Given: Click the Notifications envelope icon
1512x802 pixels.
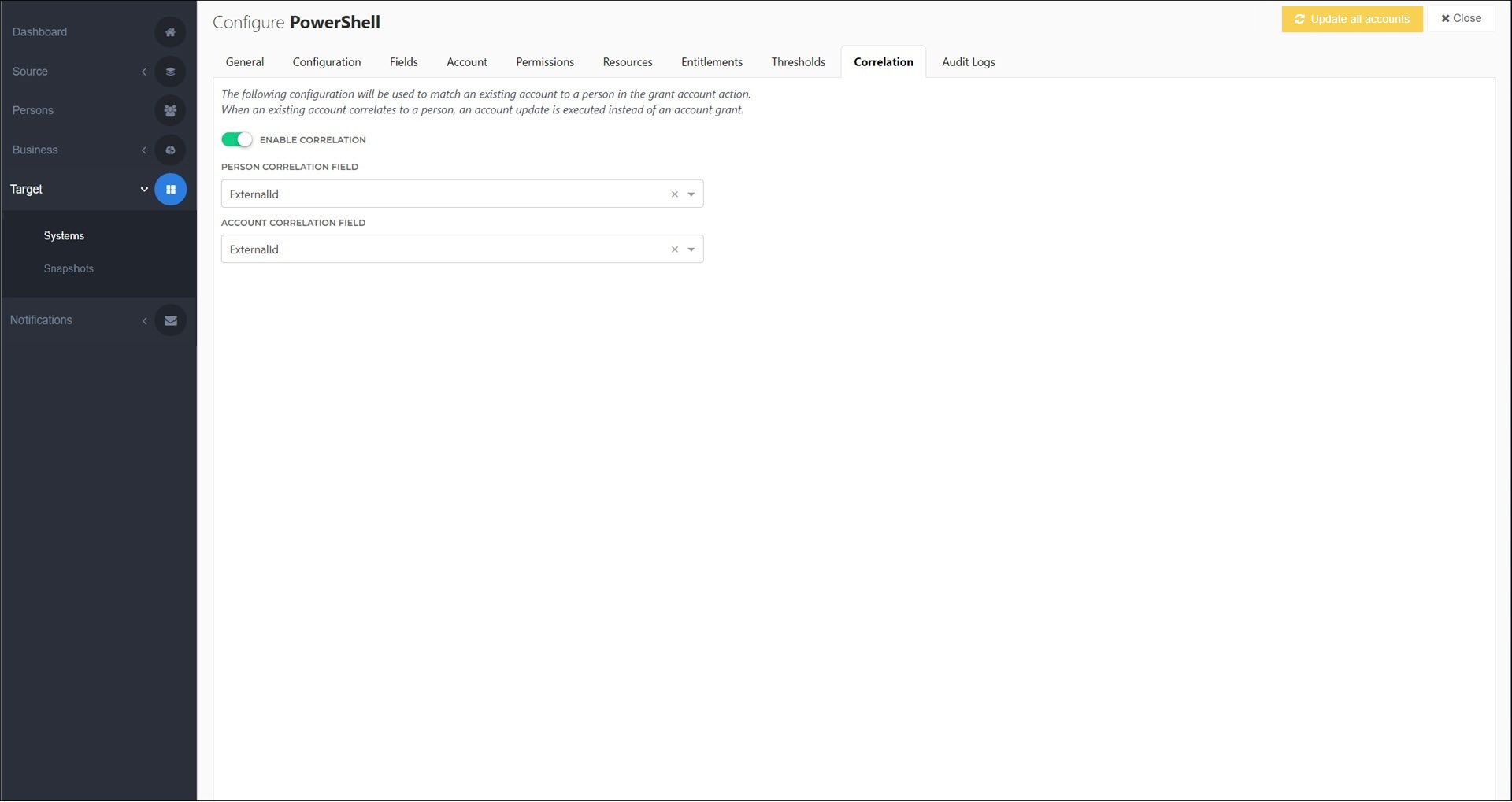Looking at the screenshot, I should tap(170, 320).
